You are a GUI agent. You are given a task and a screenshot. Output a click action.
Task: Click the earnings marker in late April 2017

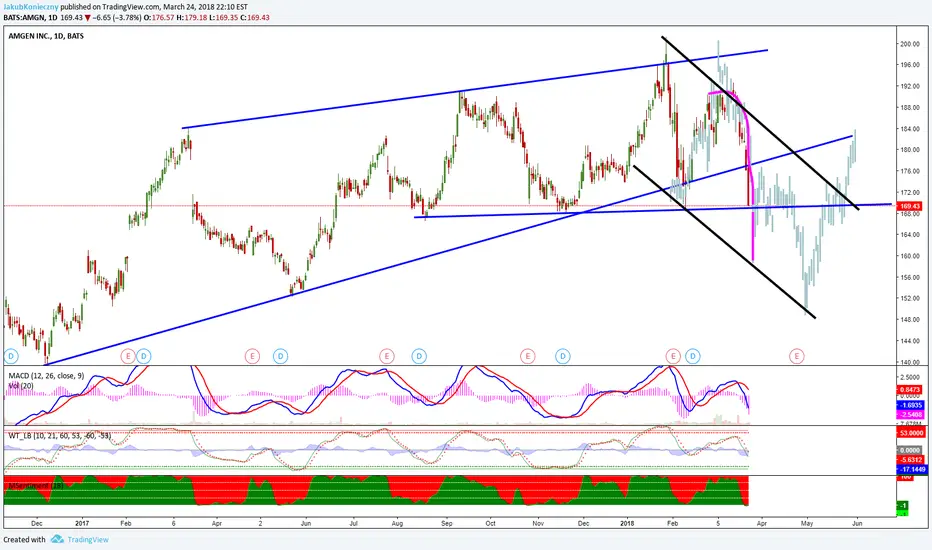(x=253, y=357)
